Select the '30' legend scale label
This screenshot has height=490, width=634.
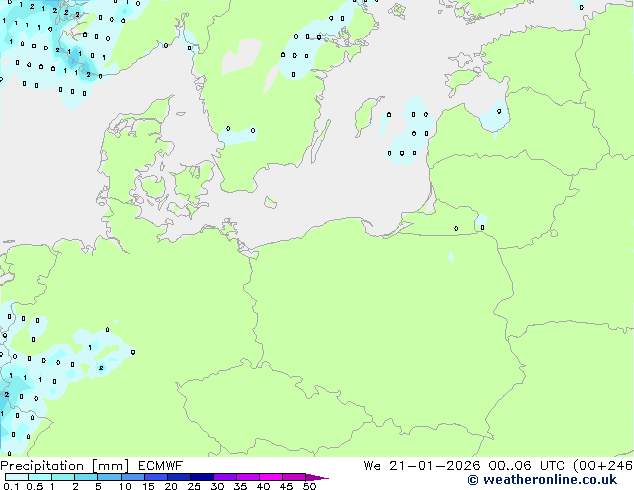tap(217, 486)
